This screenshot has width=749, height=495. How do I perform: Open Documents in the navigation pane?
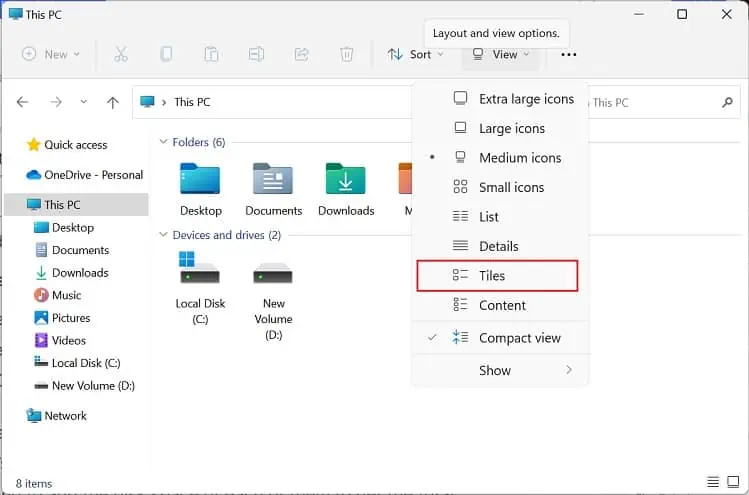pos(72,250)
